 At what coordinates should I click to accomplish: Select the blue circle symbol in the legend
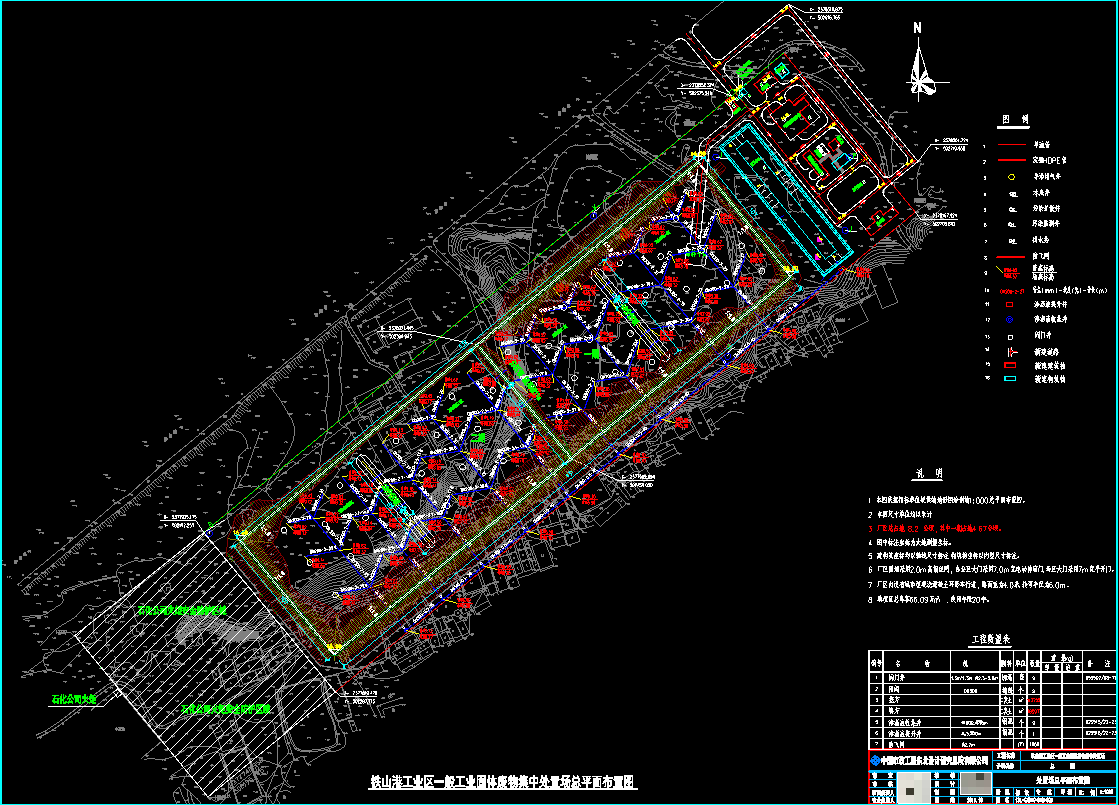point(1012,319)
